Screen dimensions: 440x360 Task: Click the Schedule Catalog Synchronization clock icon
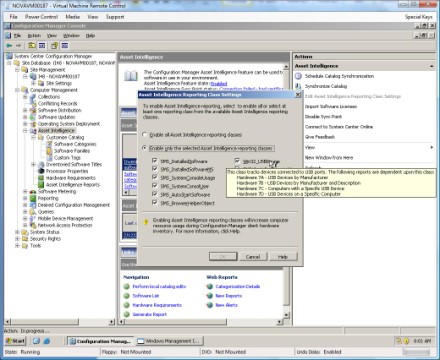tap(298, 76)
